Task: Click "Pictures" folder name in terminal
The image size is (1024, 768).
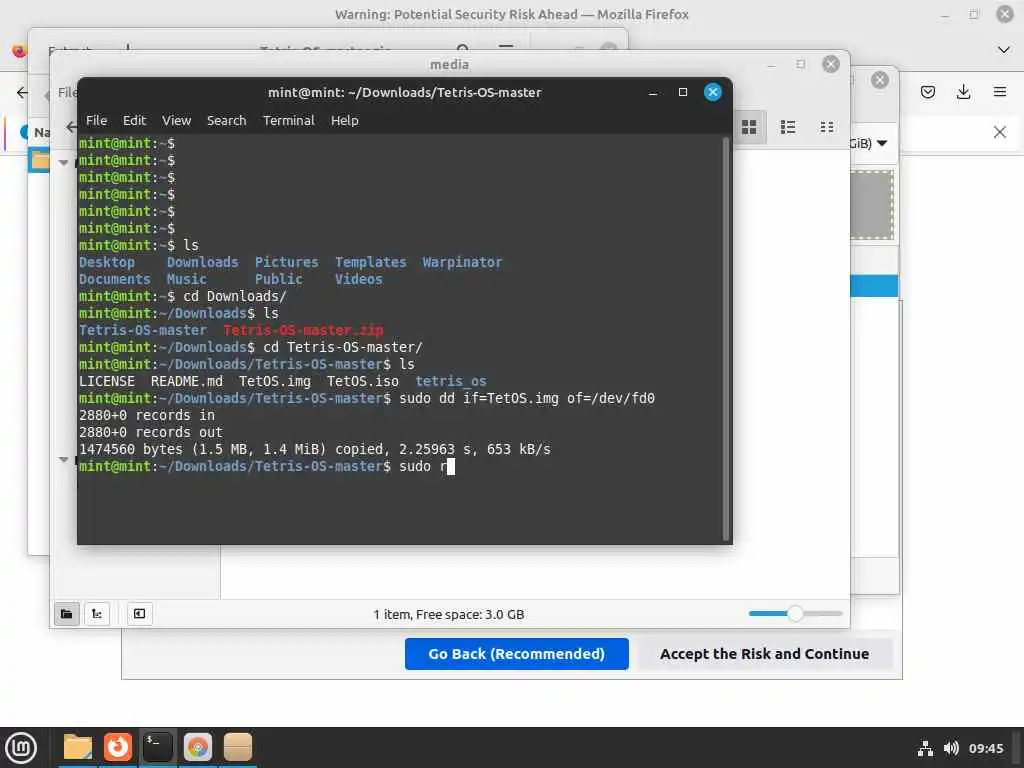Action: click(x=287, y=263)
